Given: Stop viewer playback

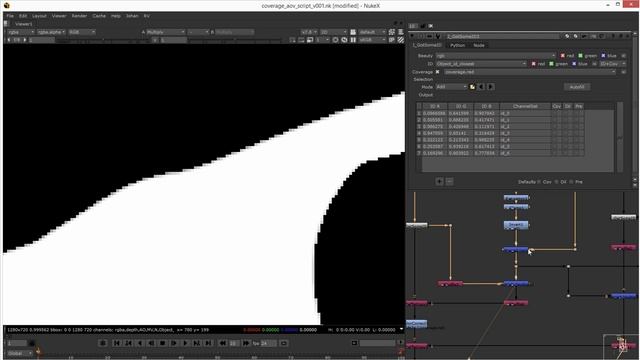Looking at the screenshot, I should (x=162, y=343).
